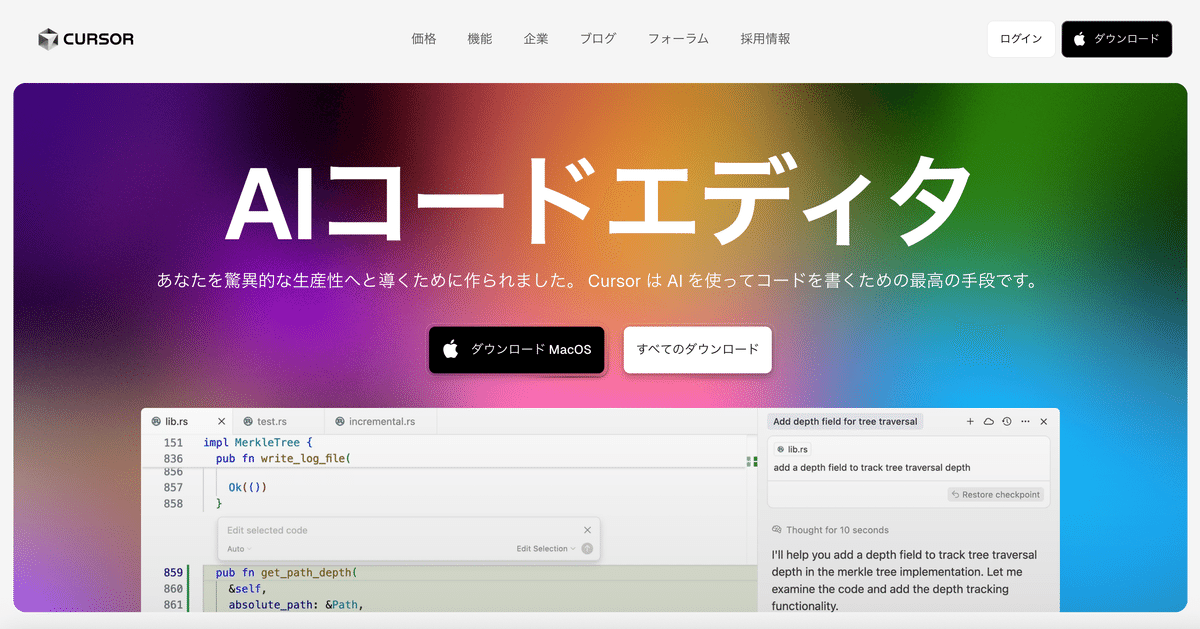The height and width of the screenshot is (629, 1200).
Task: Submit edit with the upward arrow icon
Action: (588, 548)
